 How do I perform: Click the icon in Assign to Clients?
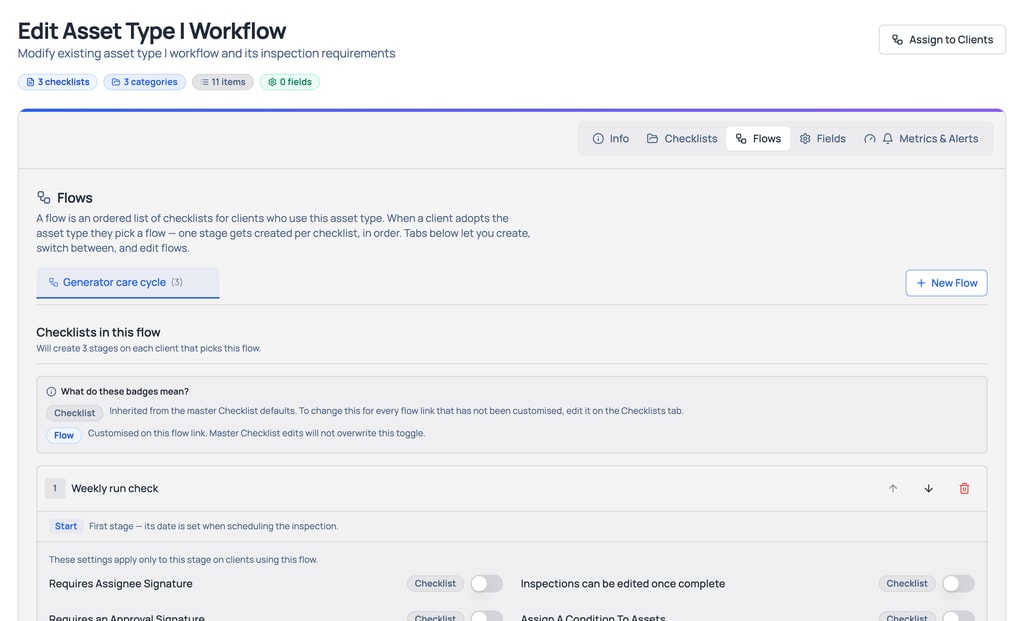(897, 40)
